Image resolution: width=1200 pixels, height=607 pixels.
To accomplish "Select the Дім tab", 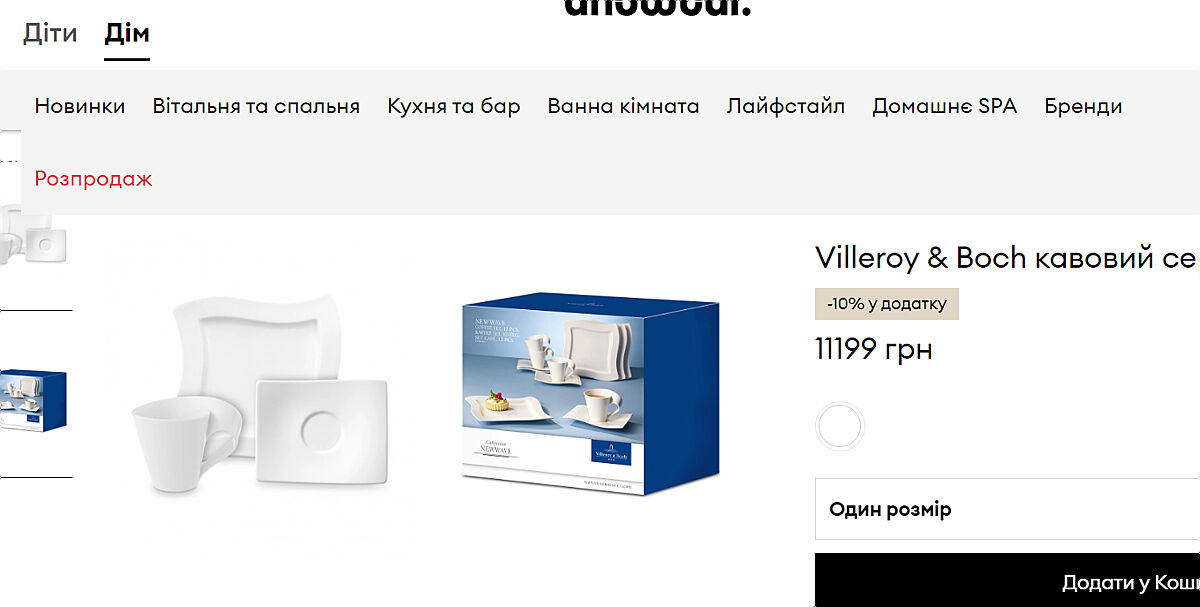I will click(x=127, y=33).
